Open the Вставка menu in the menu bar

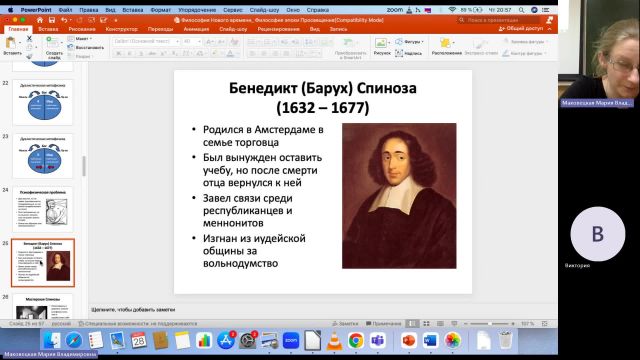click(x=133, y=10)
